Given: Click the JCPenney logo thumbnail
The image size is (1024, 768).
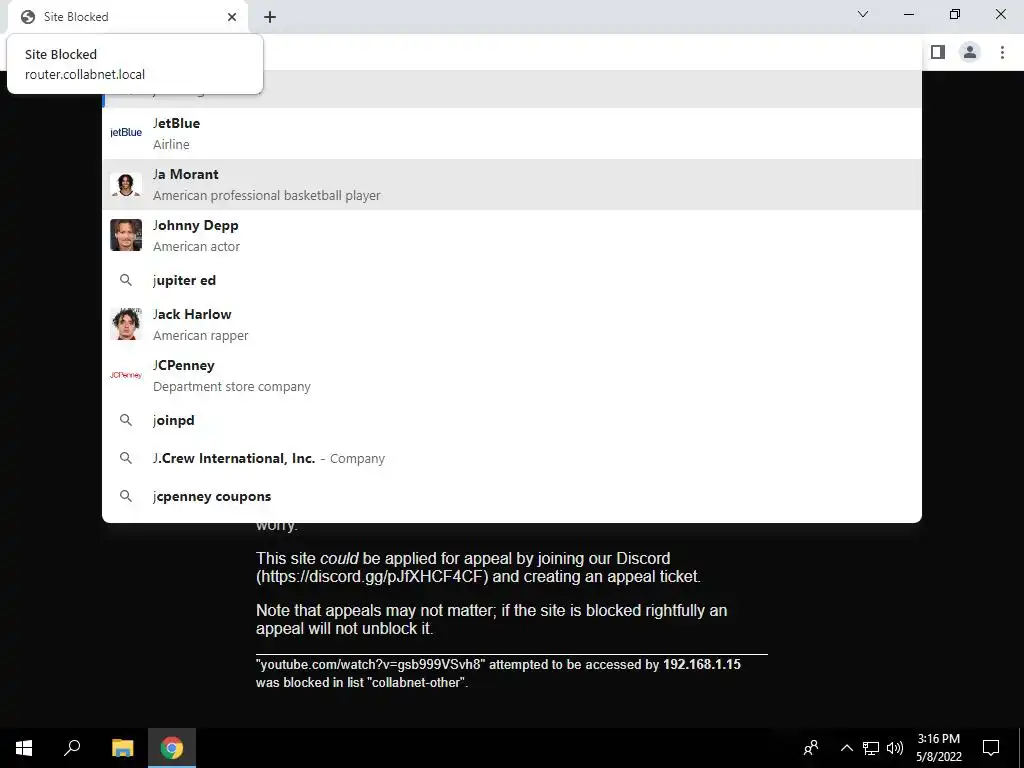Looking at the screenshot, I should pyautogui.click(x=126, y=375).
